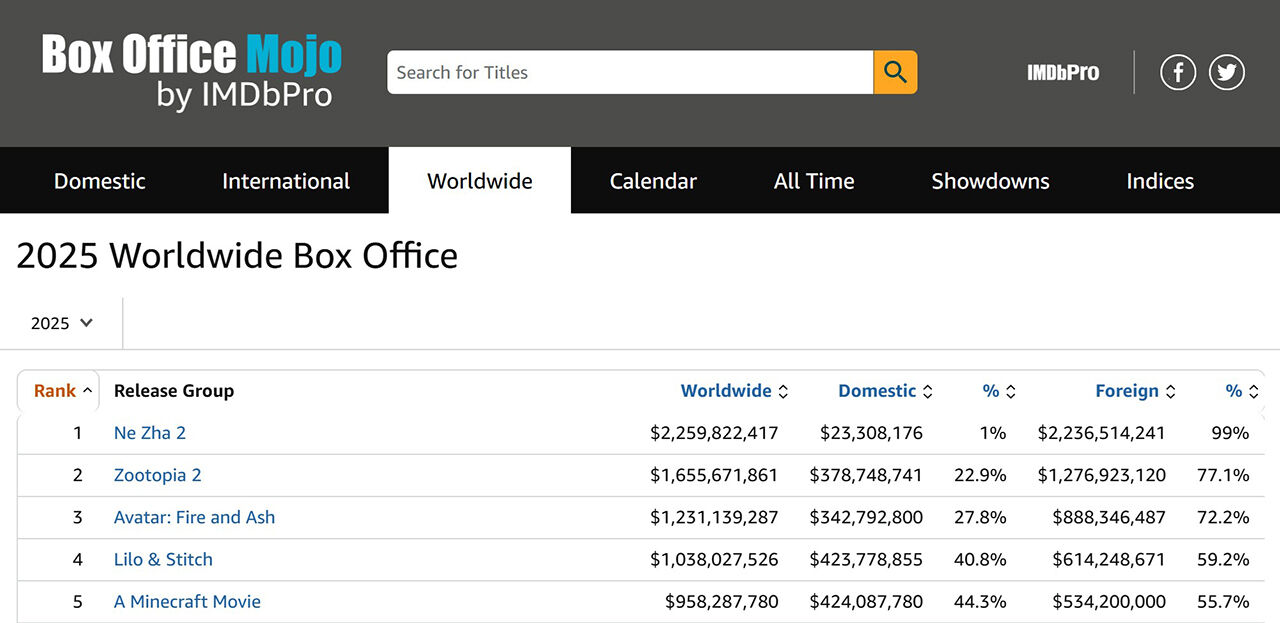The width and height of the screenshot is (1280, 623).
Task: Click the IMDbPro logo in header
Action: [x=1063, y=72]
